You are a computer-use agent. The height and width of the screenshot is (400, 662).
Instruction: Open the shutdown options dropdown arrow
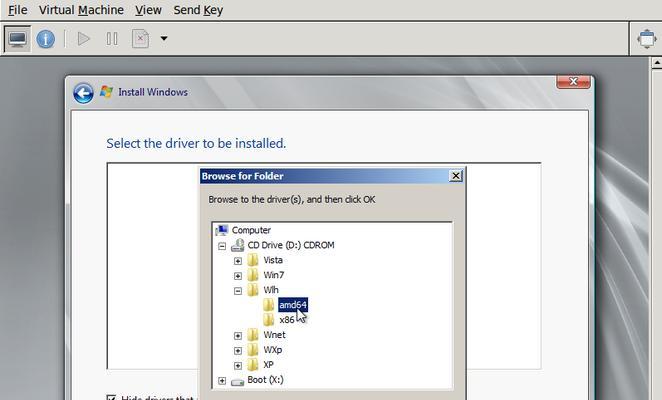(x=164, y=39)
